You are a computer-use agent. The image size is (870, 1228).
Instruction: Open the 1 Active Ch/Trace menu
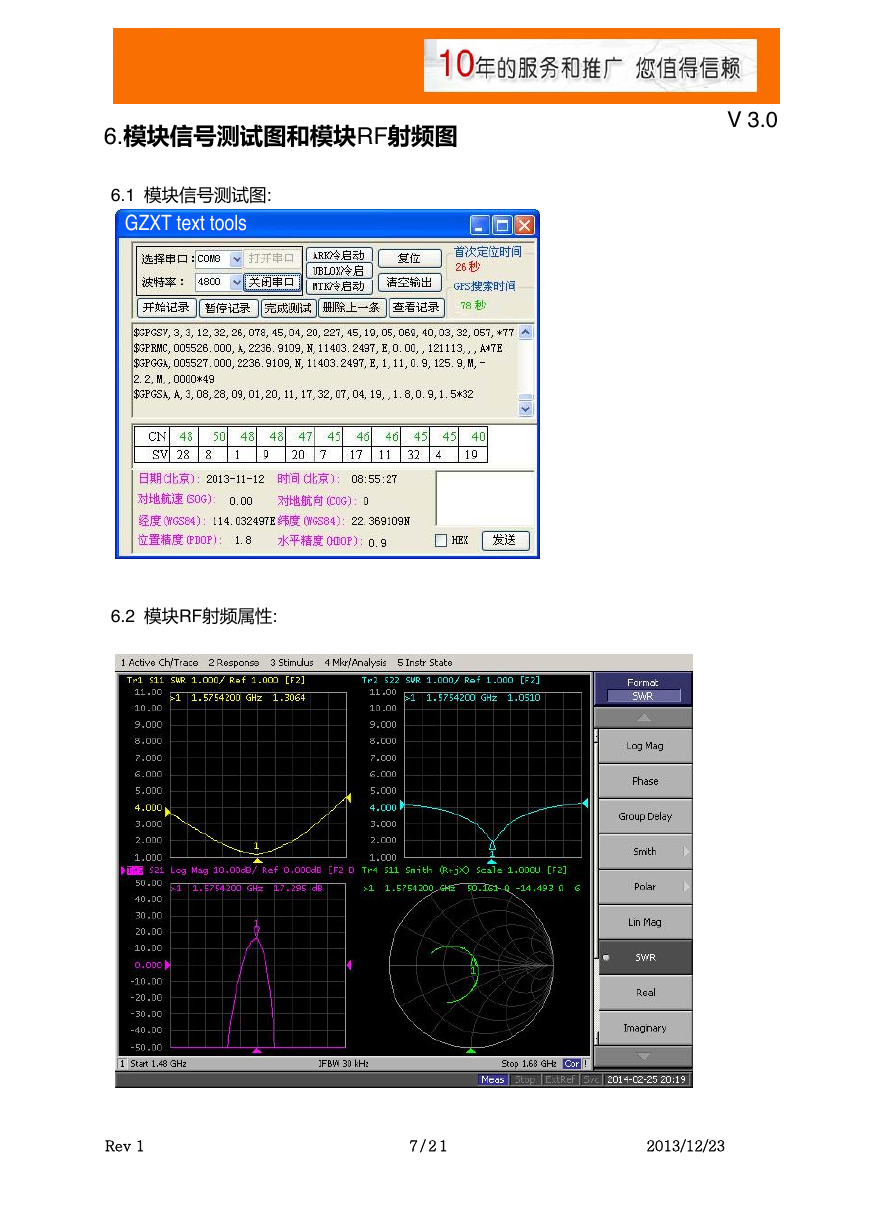click(159, 662)
